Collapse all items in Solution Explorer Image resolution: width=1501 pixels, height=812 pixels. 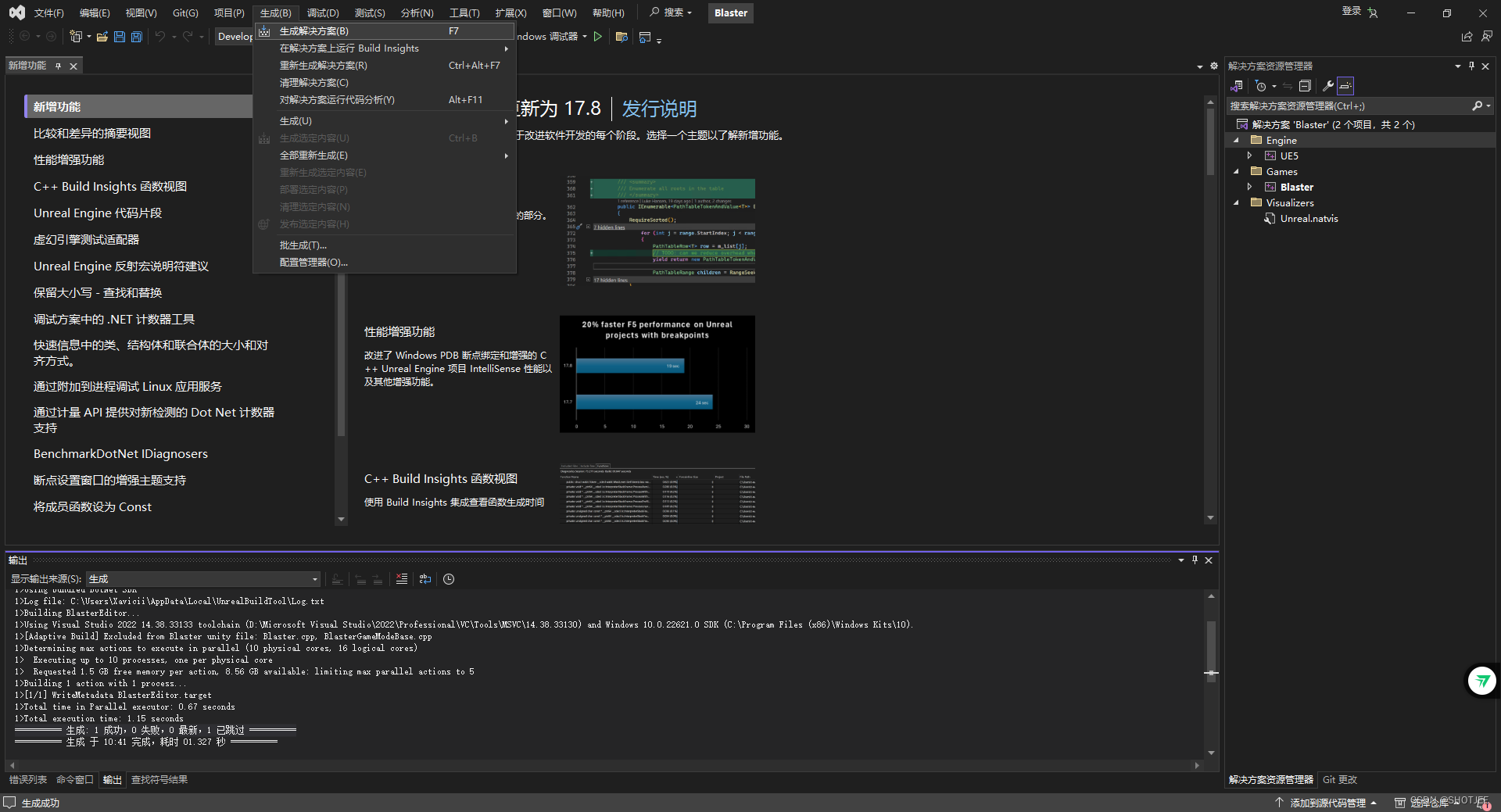click(x=1305, y=86)
